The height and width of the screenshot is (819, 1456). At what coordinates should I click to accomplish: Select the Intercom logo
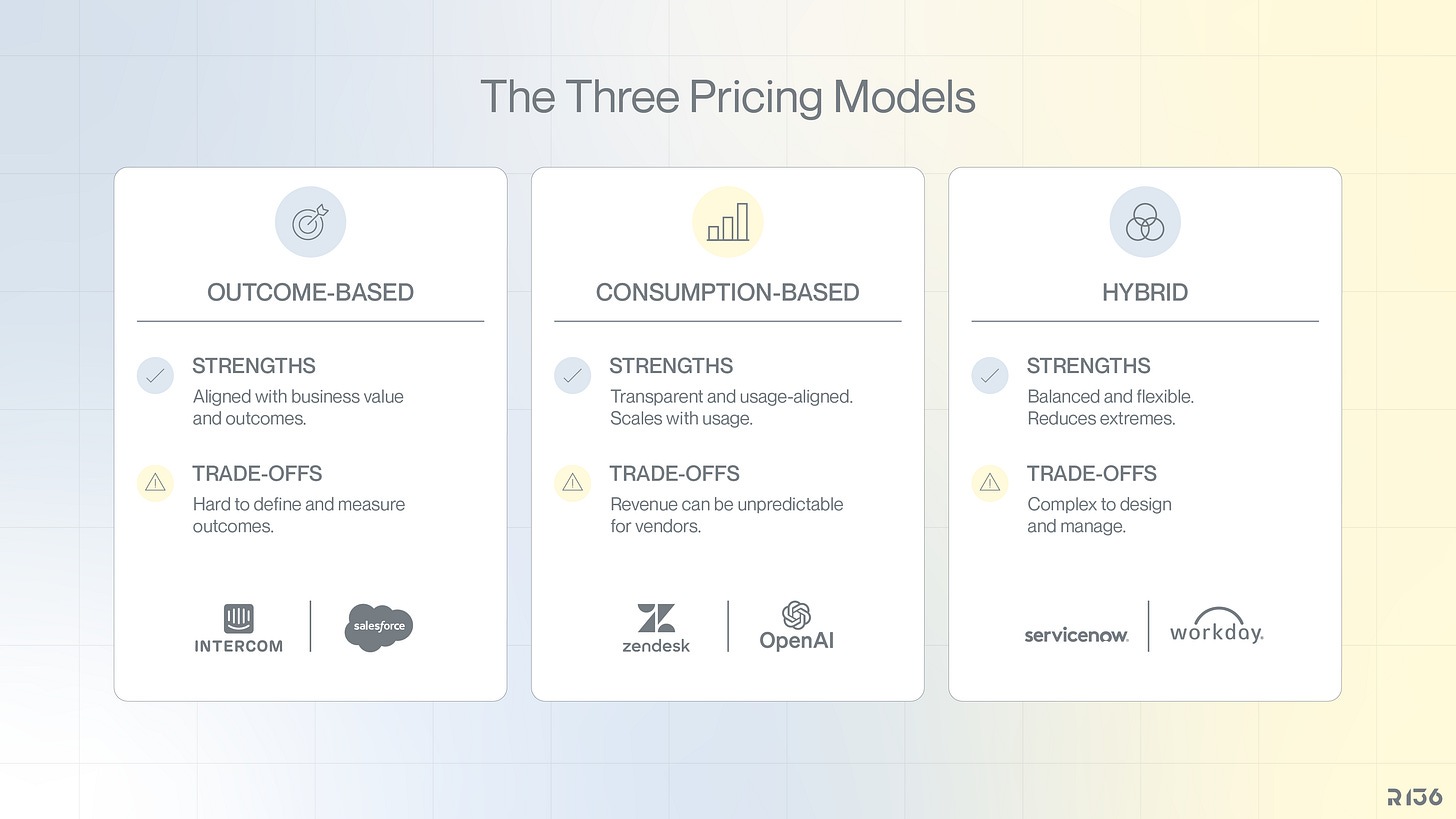click(x=238, y=628)
